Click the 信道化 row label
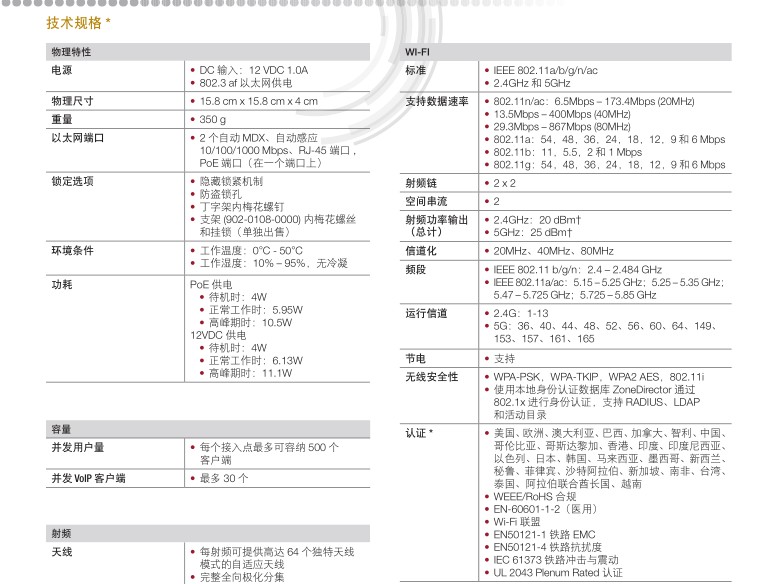 point(421,250)
